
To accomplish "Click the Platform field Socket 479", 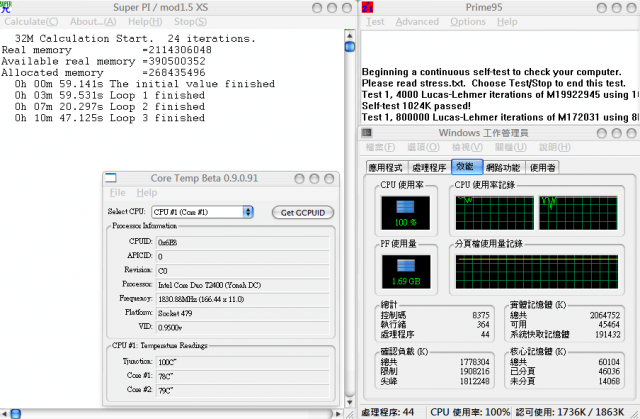I will tap(242, 313).
